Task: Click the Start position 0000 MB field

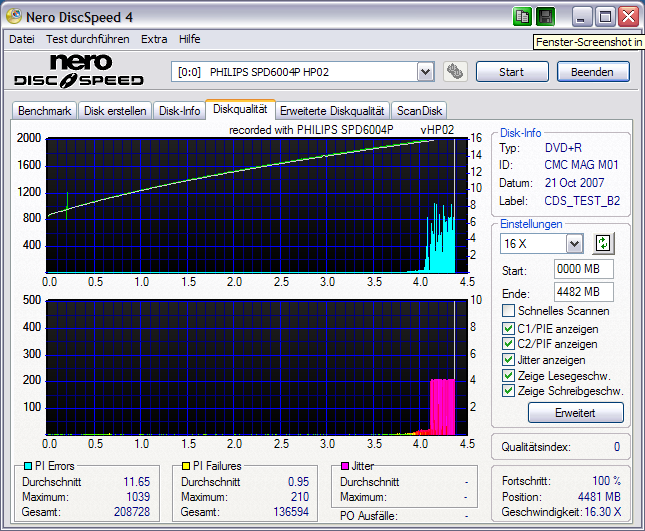Action: [583, 269]
